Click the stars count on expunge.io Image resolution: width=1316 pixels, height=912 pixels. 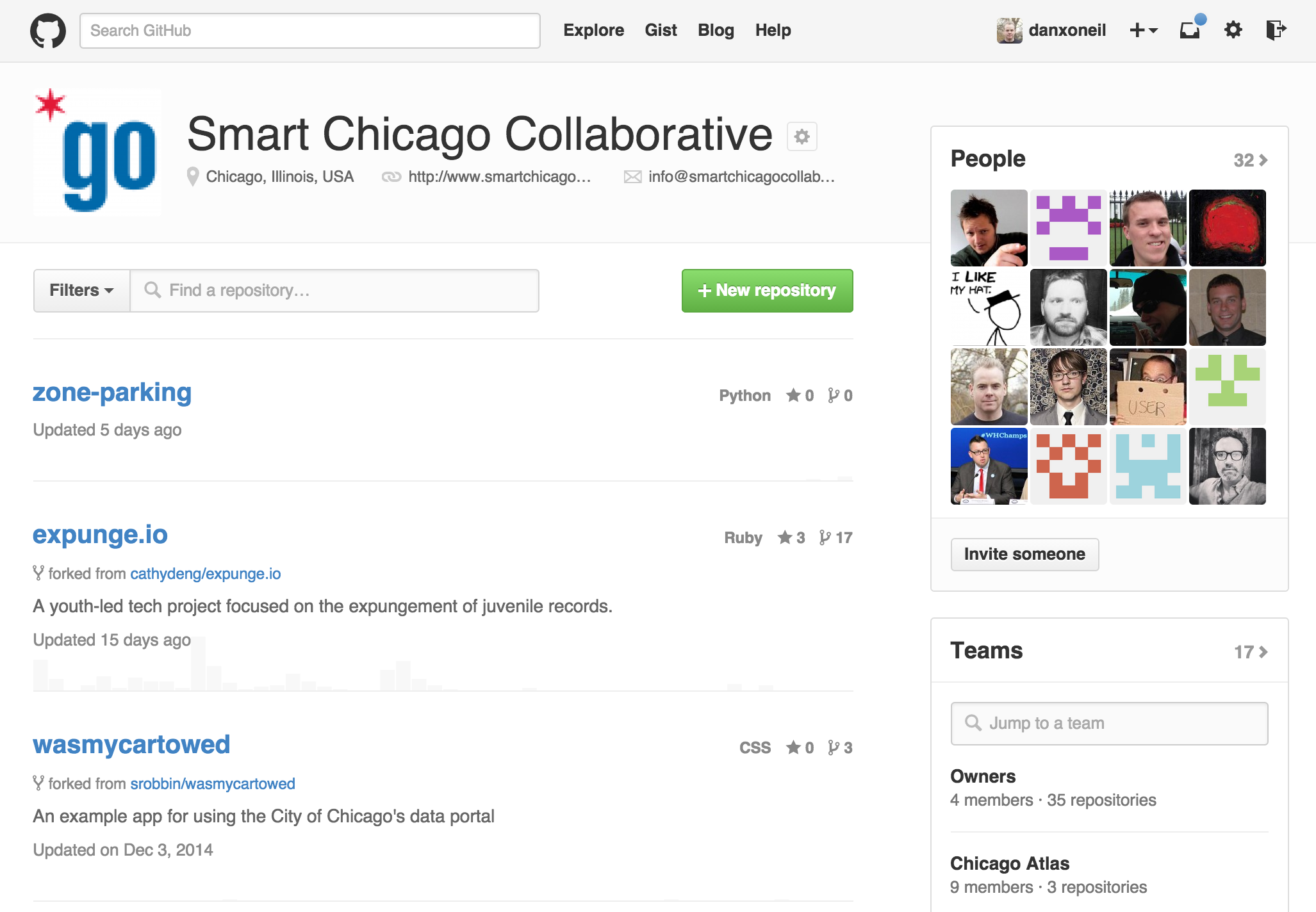point(791,538)
